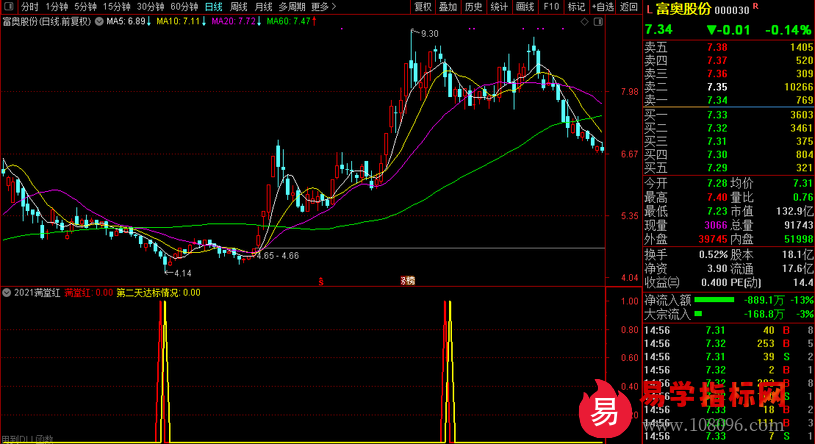Click the 买一 7.33 bid row
Viewport: 815px width, 444px height.
coord(729,115)
